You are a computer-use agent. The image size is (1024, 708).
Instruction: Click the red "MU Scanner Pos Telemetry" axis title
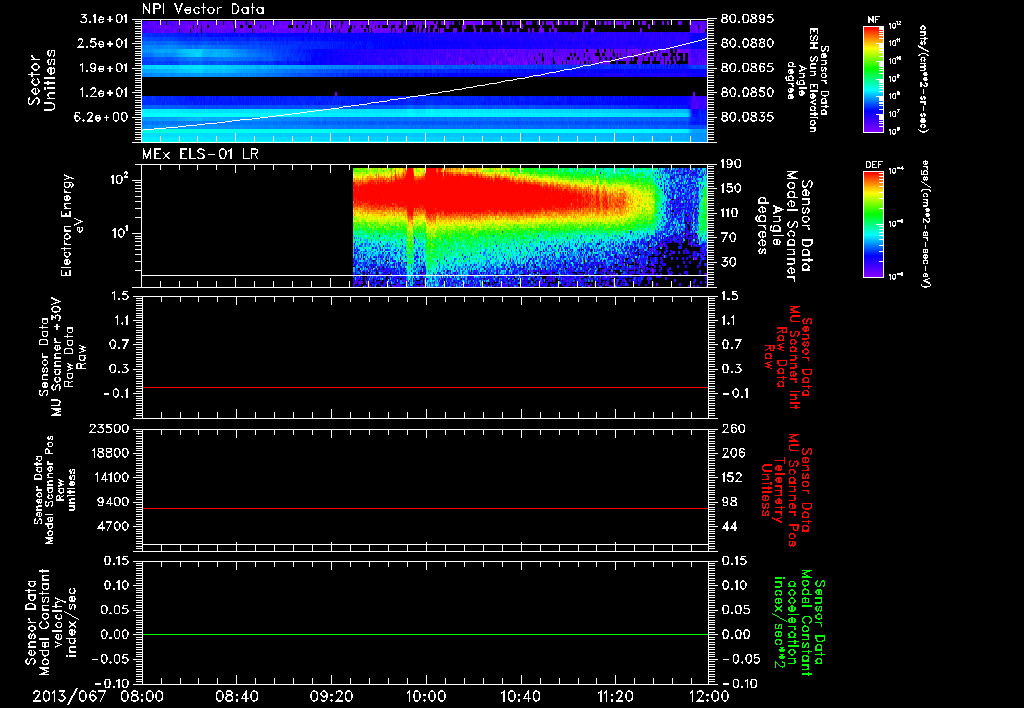coord(786,490)
